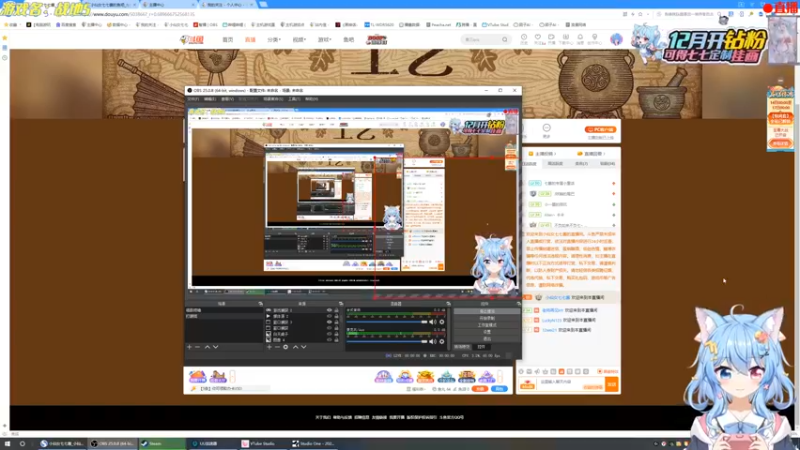Expand the 视频 dropdown in Douyu navigation

point(299,39)
